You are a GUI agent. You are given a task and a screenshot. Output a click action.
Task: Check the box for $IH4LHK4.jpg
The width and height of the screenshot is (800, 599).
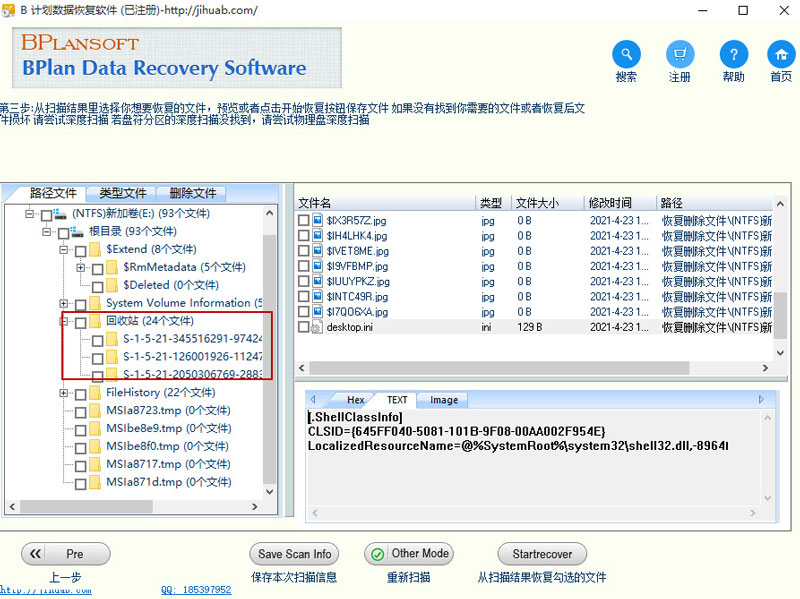tap(304, 237)
